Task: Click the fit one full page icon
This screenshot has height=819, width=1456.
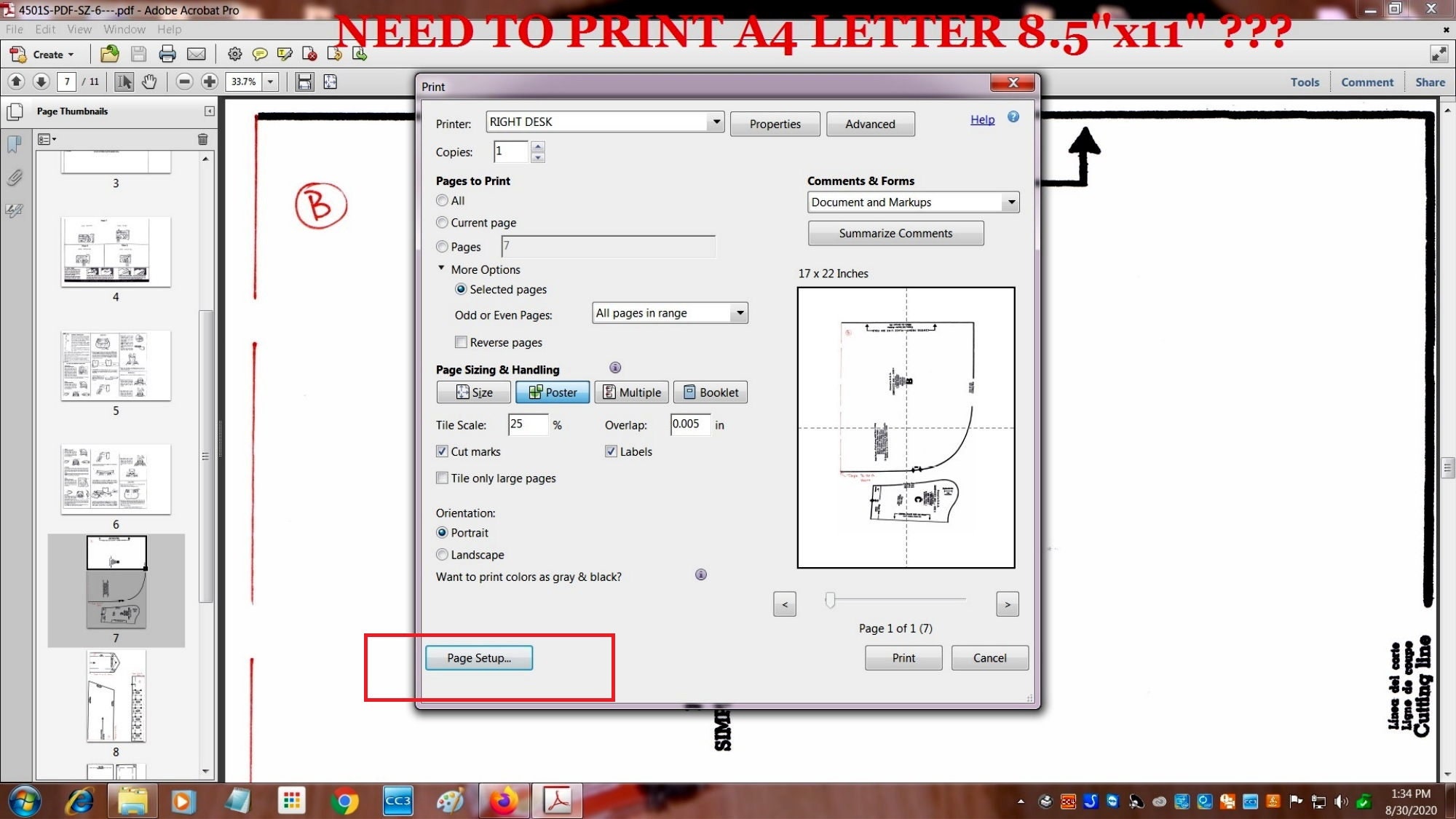Action: pyautogui.click(x=330, y=82)
